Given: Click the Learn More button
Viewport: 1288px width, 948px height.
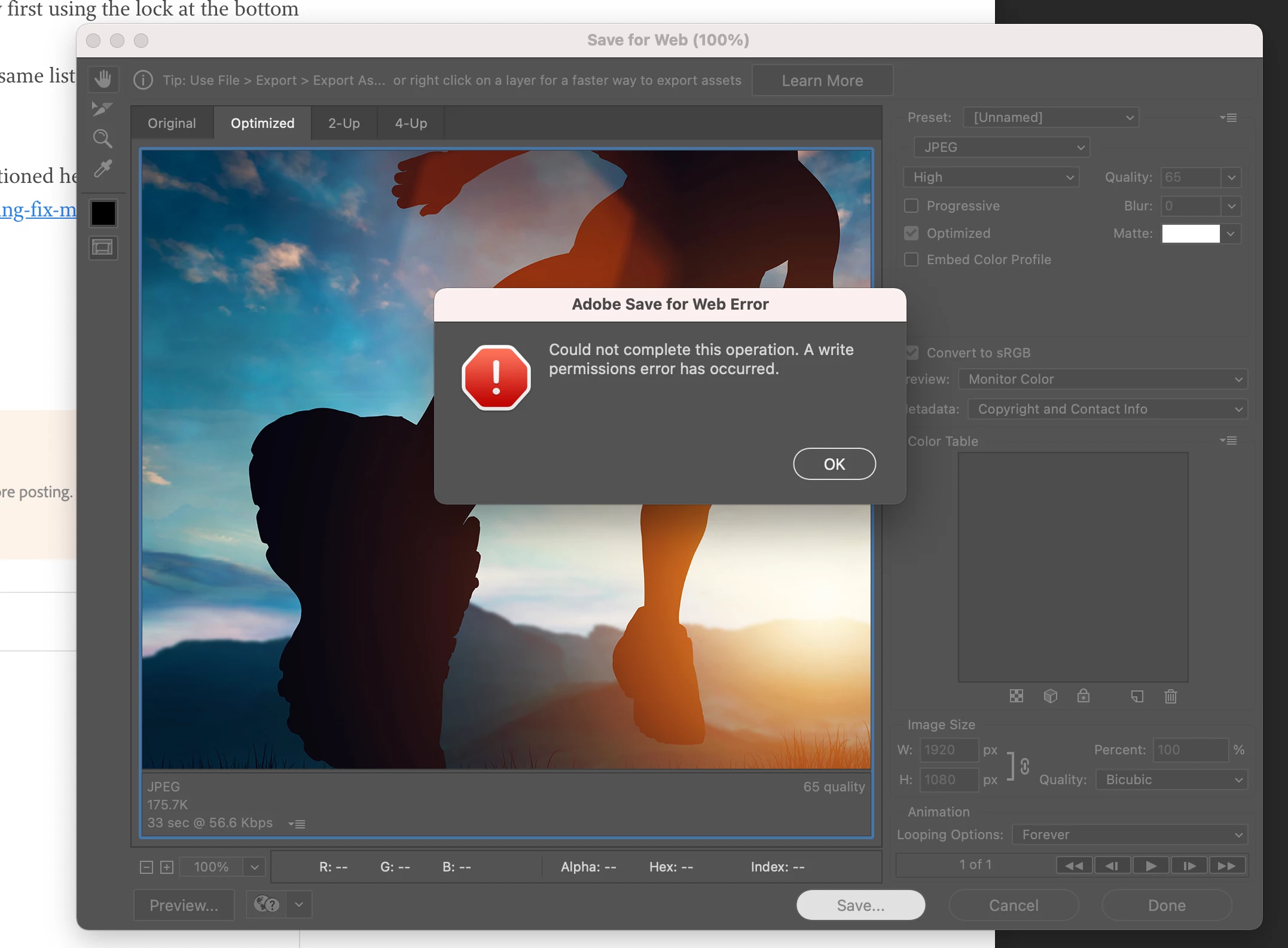Looking at the screenshot, I should point(822,80).
